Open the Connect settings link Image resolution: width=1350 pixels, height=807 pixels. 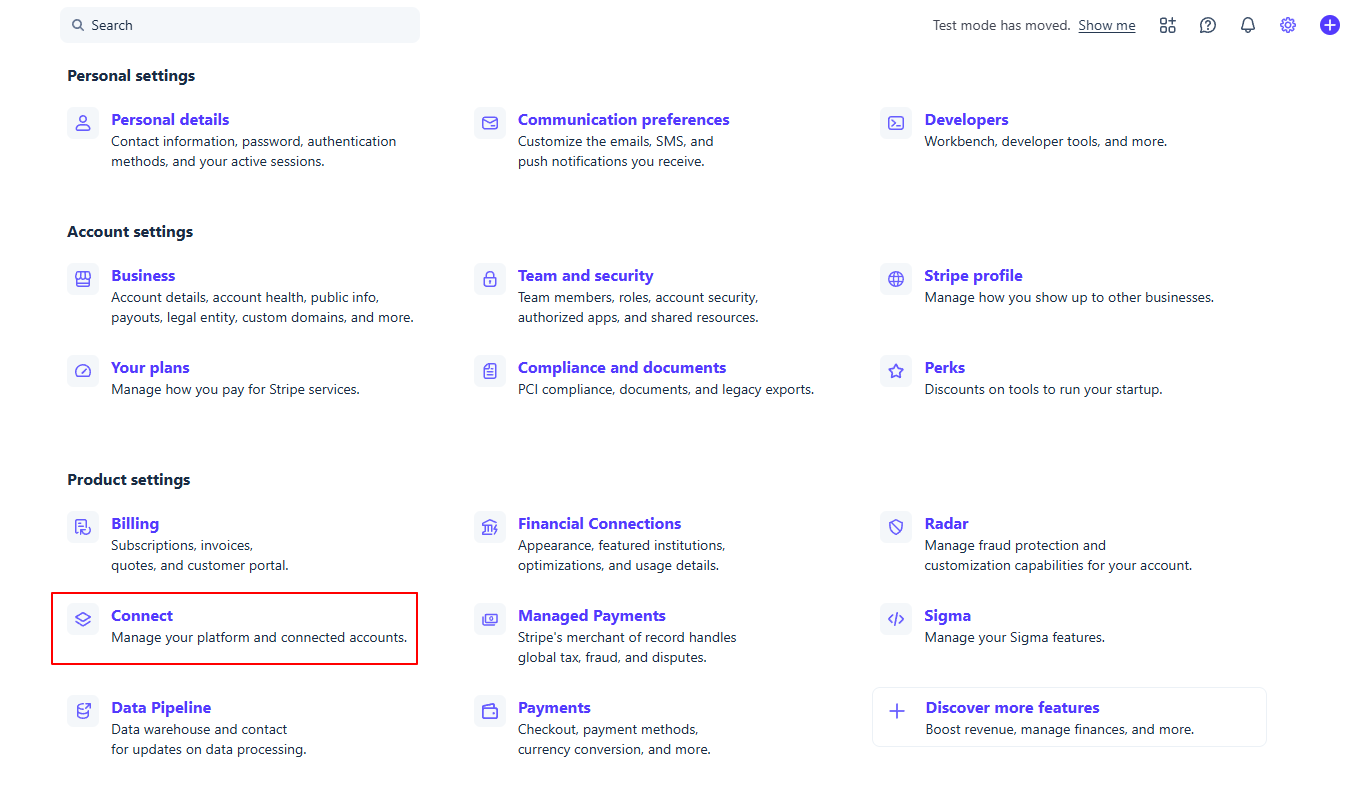pyautogui.click(x=142, y=616)
